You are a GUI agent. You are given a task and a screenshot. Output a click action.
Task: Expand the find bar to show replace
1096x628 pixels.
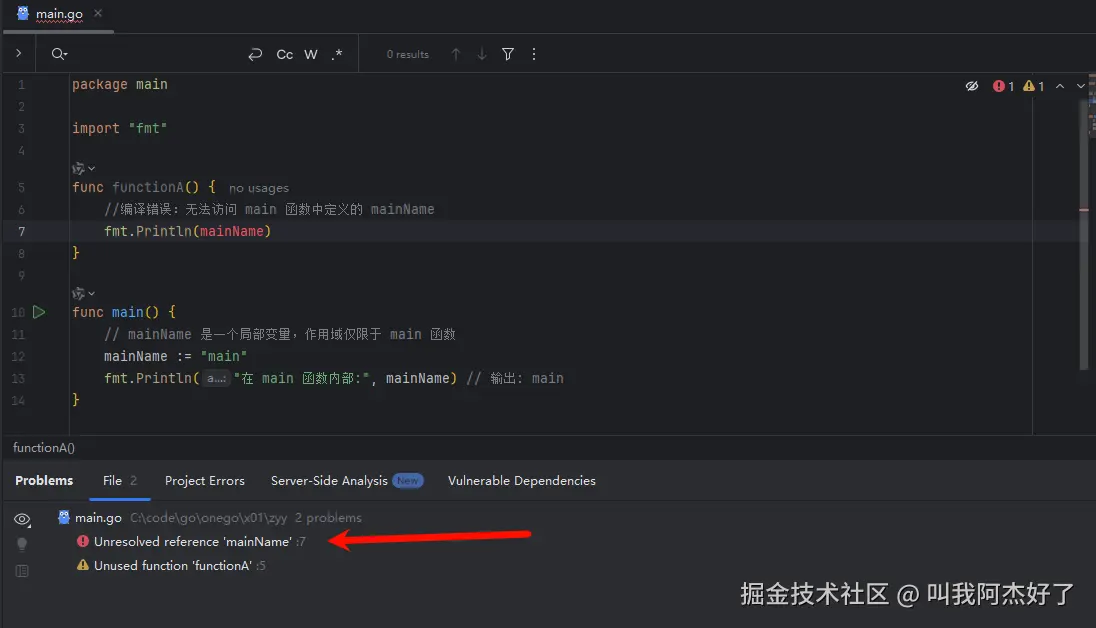pyautogui.click(x=18, y=53)
